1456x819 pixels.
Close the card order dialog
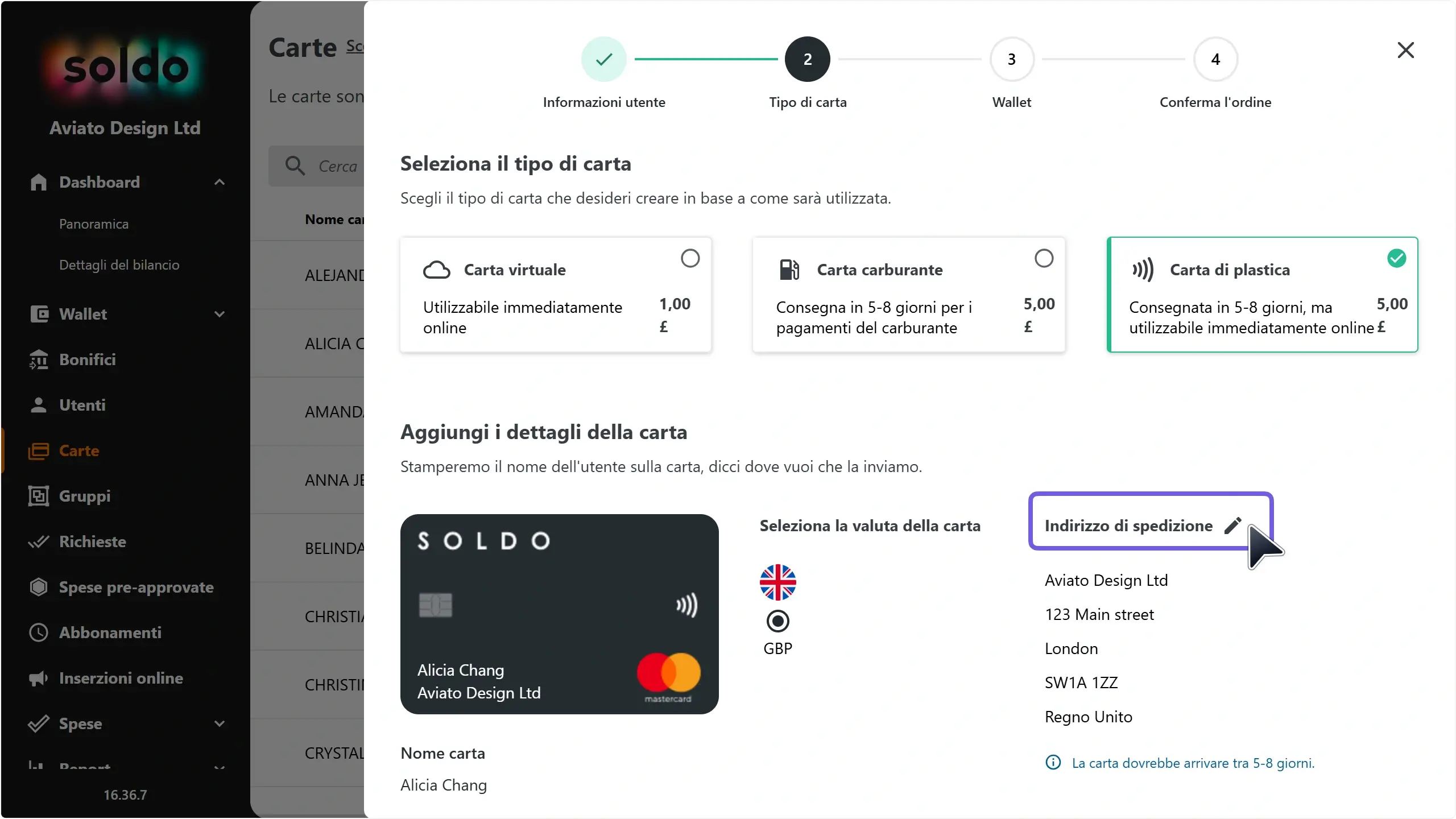tap(1405, 50)
